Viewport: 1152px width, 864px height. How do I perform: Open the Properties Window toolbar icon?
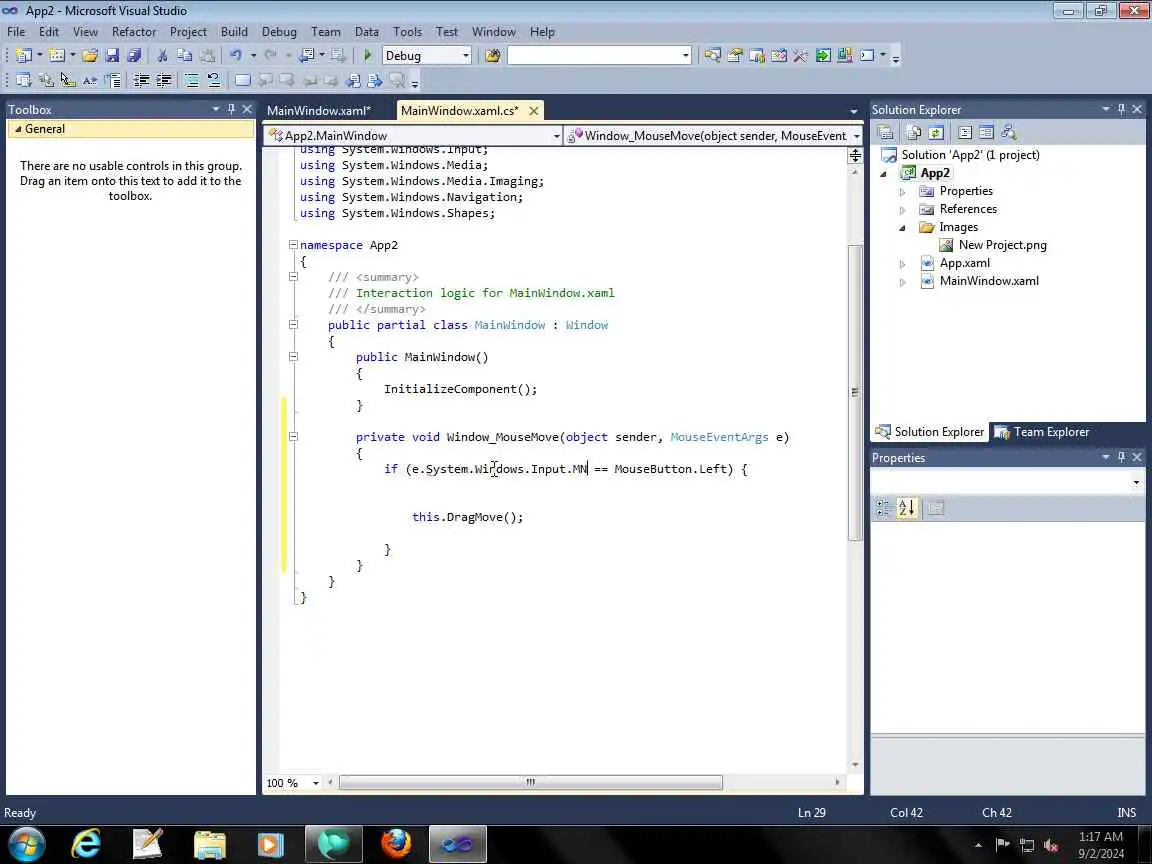pos(735,55)
